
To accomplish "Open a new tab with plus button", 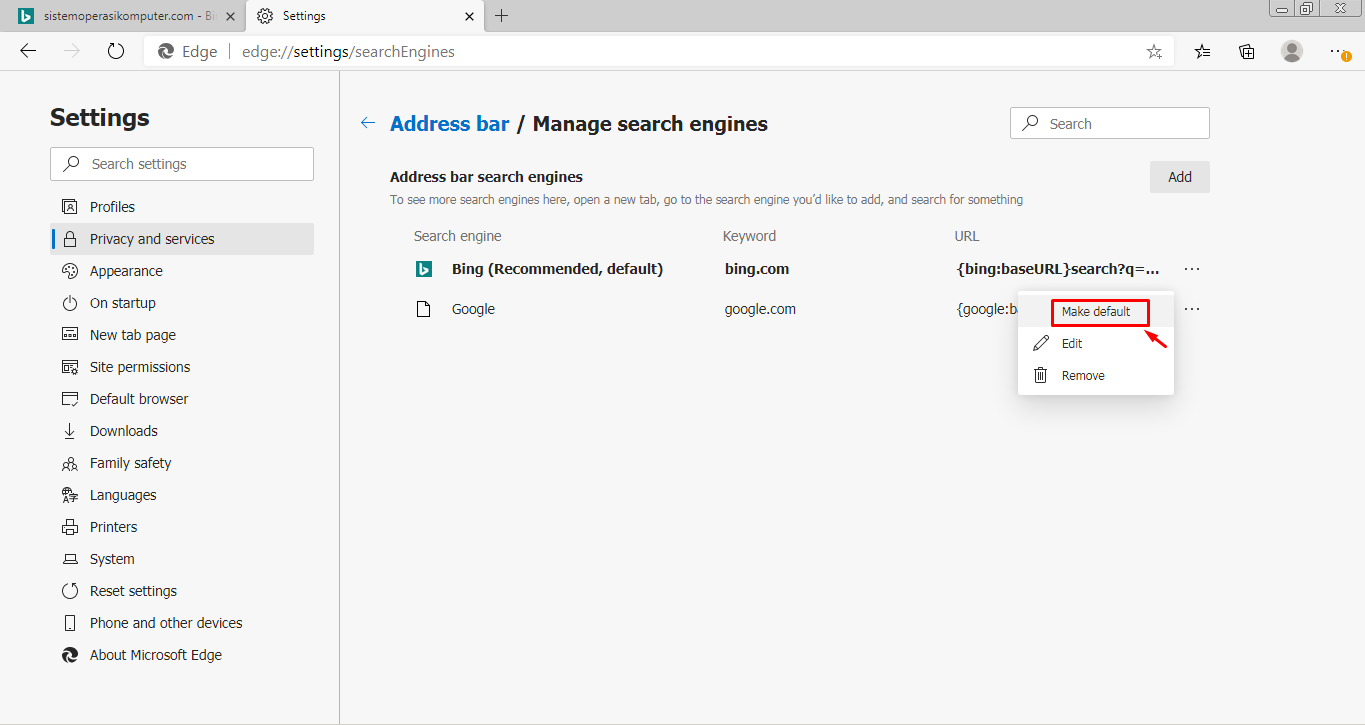I will pos(502,16).
